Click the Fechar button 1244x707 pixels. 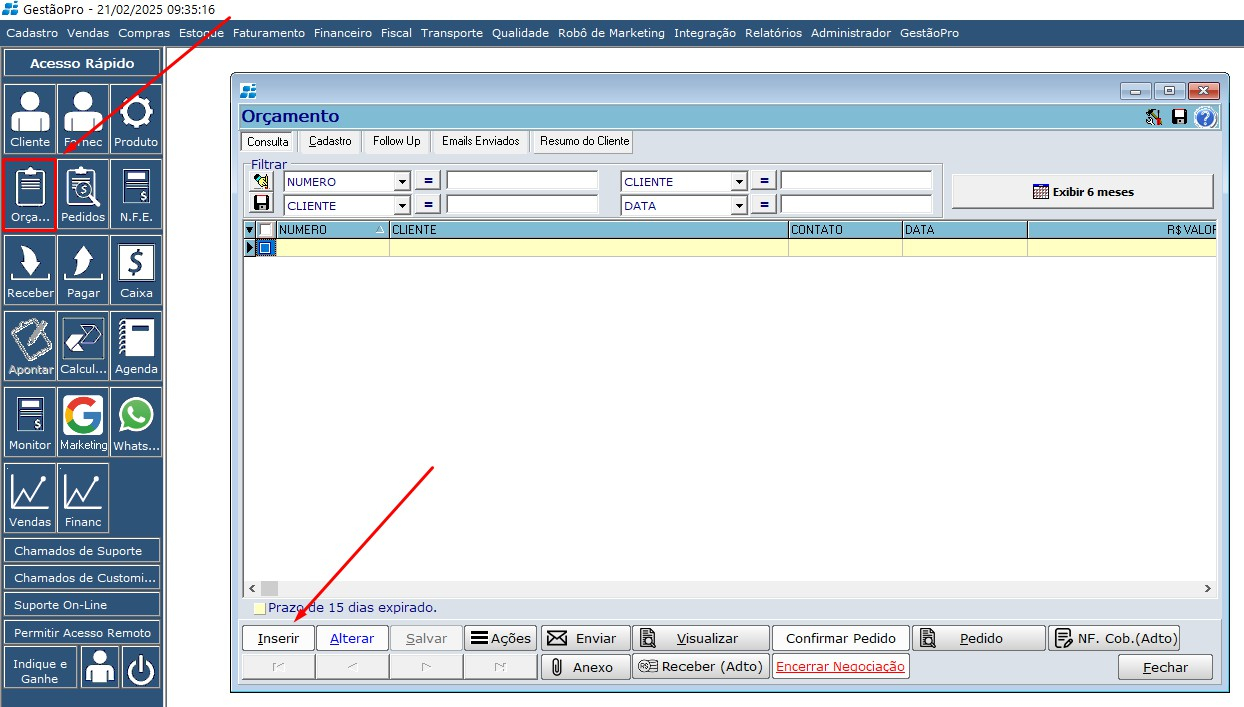(x=1165, y=667)
